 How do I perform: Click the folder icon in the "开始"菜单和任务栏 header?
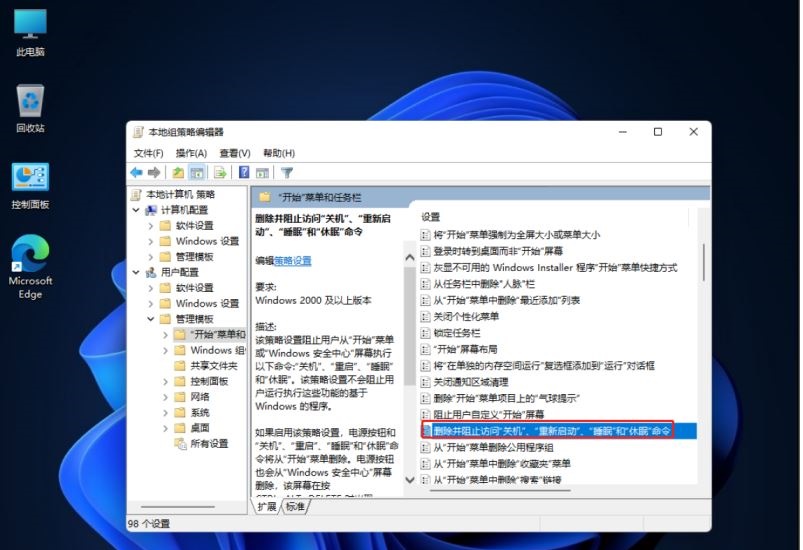pyautogui.click(x=265, y=197)
